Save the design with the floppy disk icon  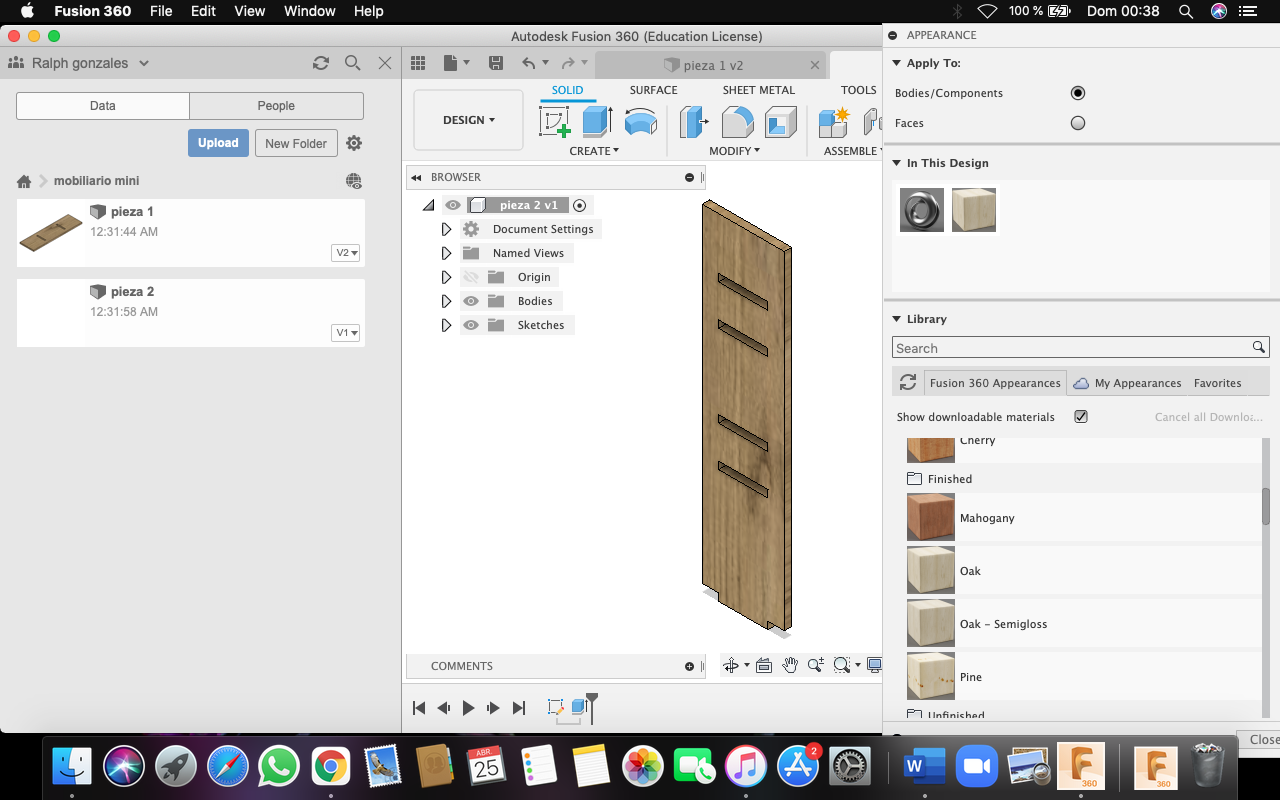pyautogui.click(x=496, y=63)
